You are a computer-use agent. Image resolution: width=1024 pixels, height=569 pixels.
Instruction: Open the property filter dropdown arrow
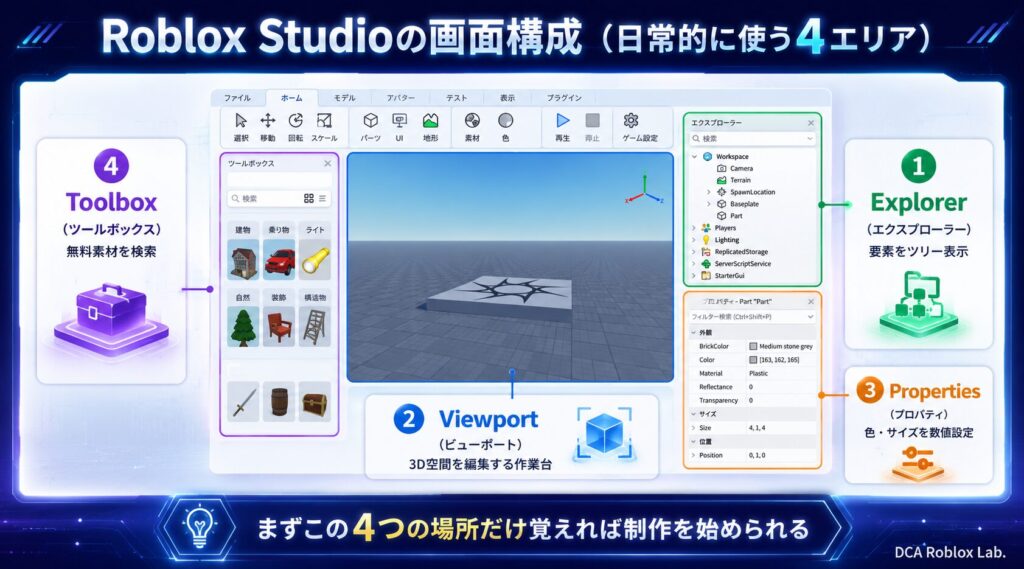tap(810, 317)
